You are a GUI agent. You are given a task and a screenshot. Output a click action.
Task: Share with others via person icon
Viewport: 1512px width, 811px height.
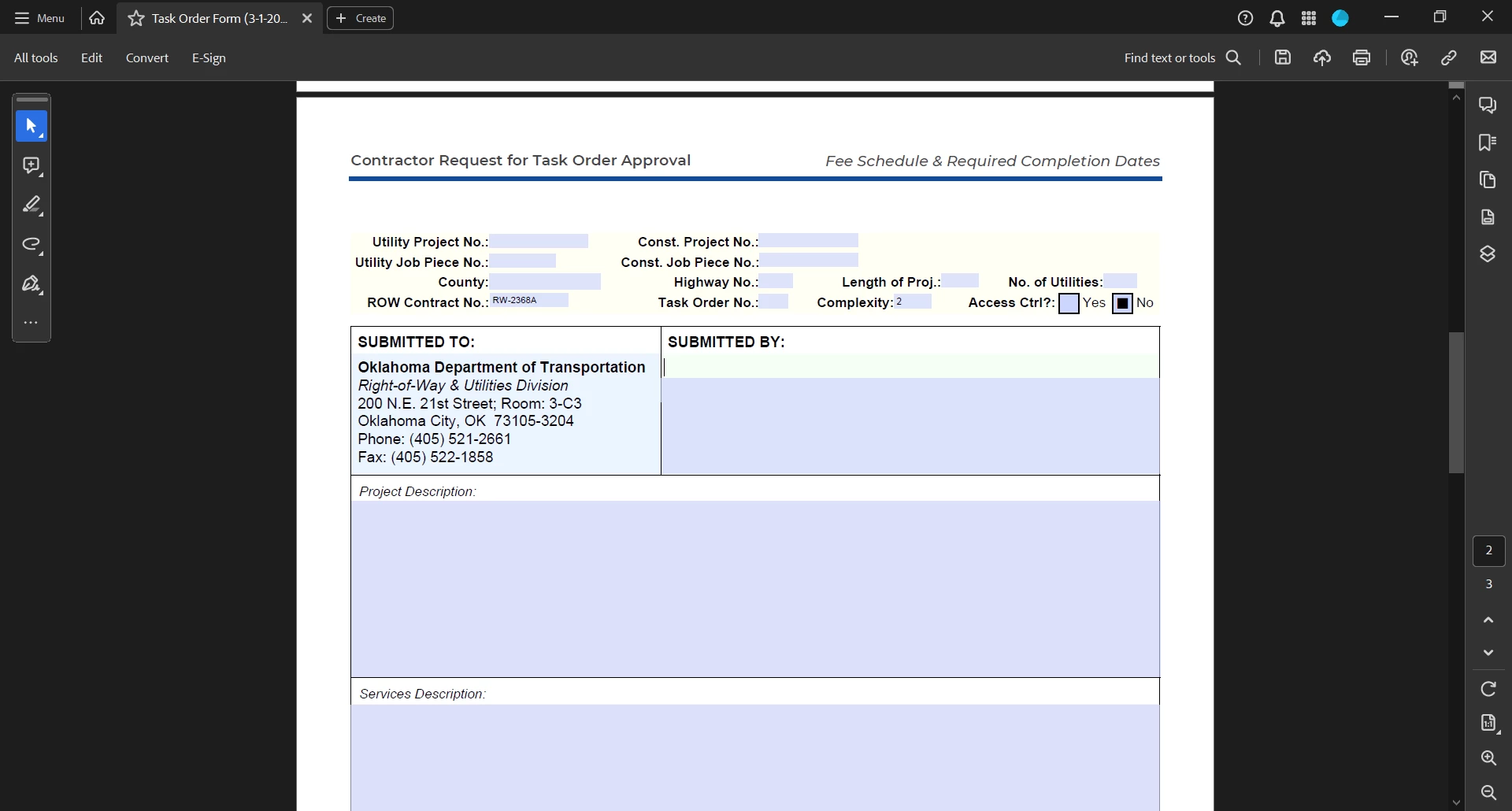[1410, 57]
